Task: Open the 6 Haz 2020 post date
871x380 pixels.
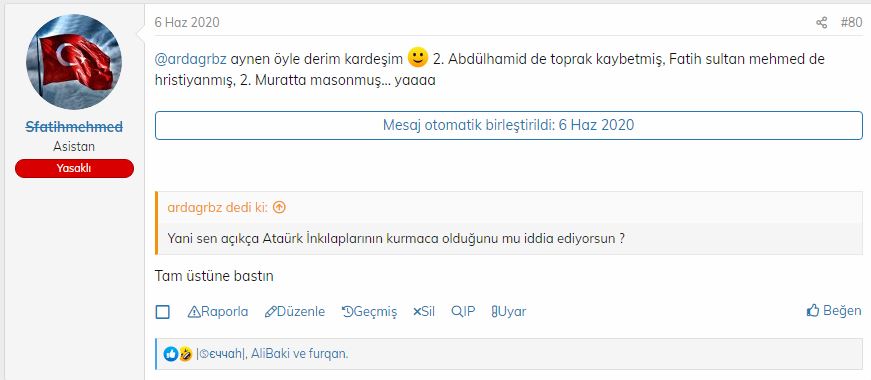Action: [x=187, y=23]
